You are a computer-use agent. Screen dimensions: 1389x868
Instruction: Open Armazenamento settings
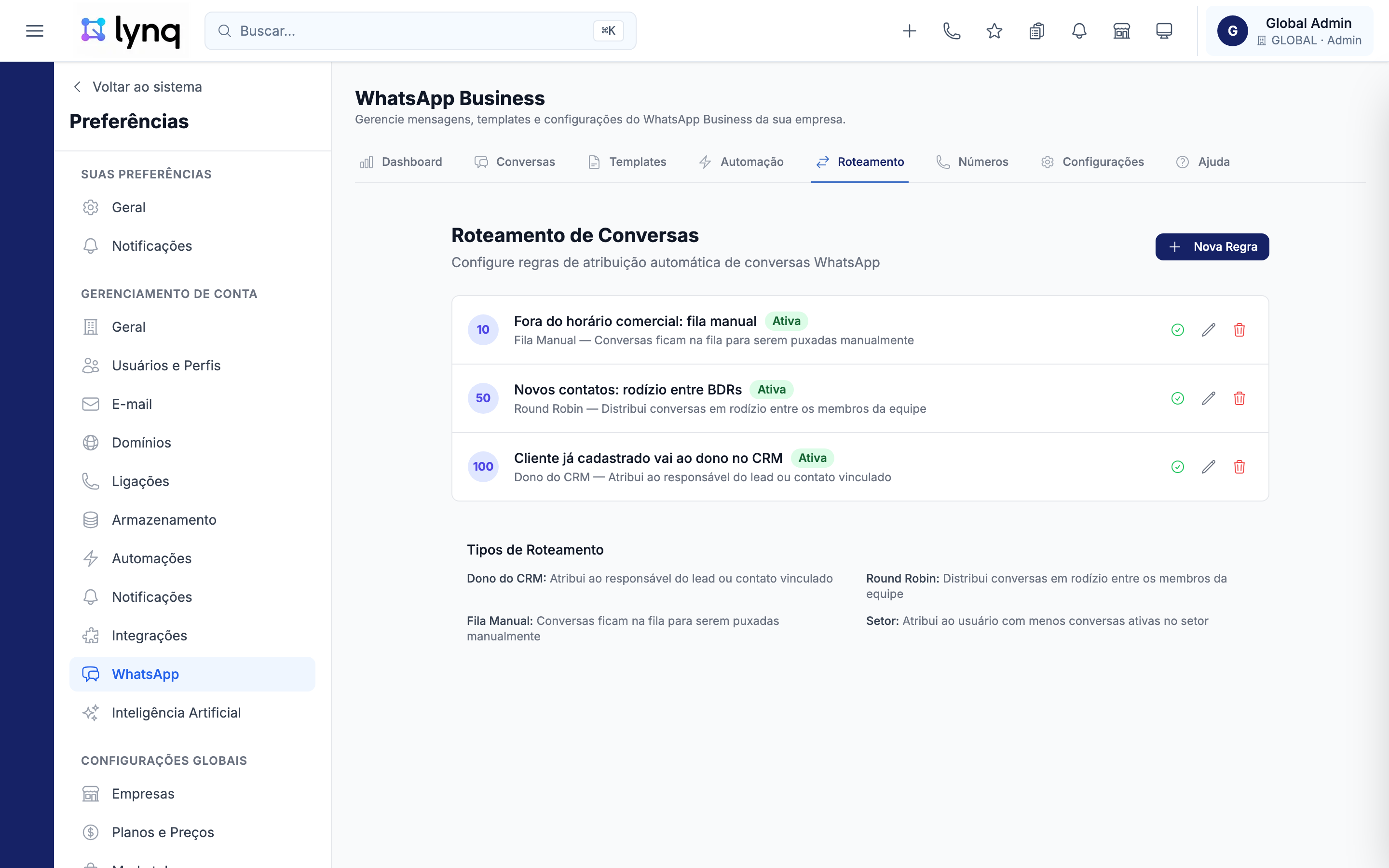tap(192, 519)
